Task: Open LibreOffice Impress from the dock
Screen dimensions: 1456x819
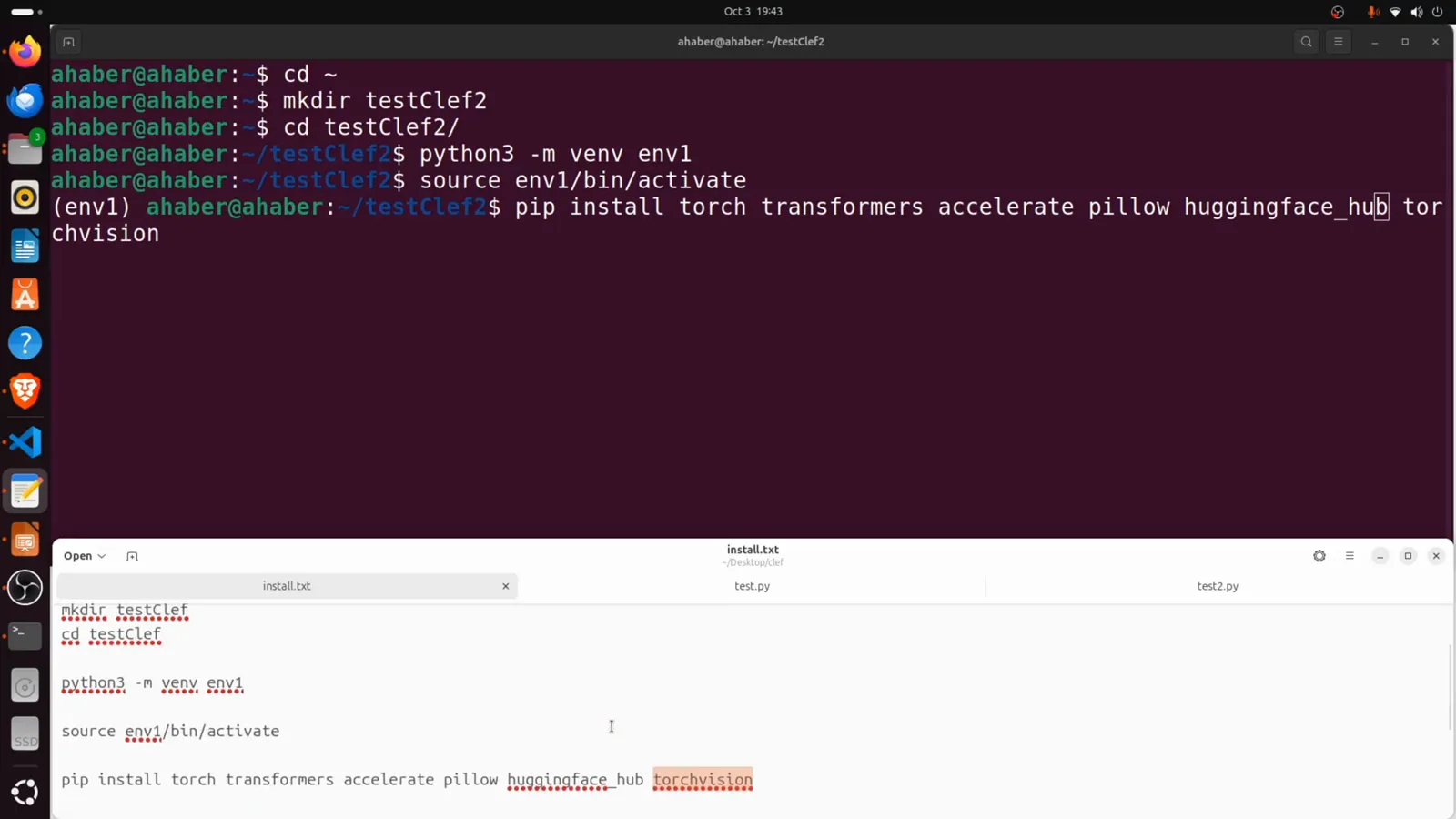Action: (25, 541)
